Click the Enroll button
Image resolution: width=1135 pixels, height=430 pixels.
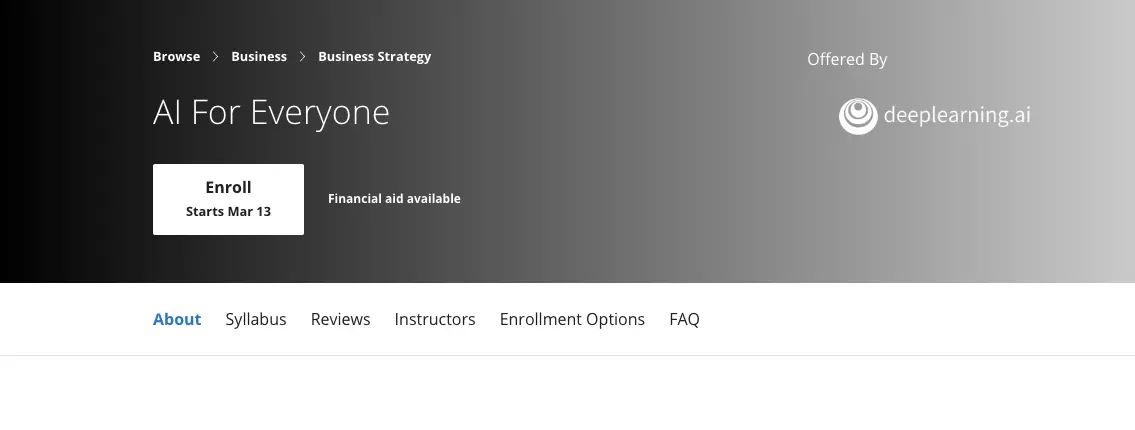[x=228, y=199]
